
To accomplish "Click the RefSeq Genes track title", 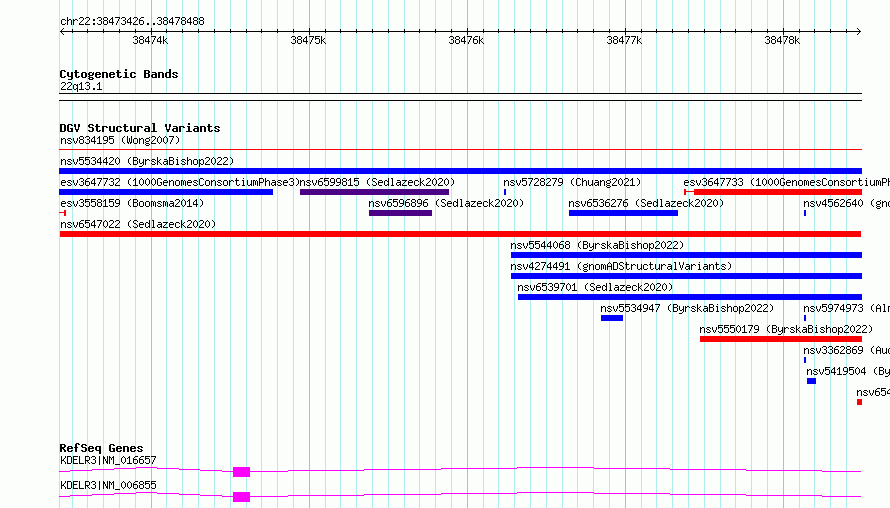I will 101,448.
